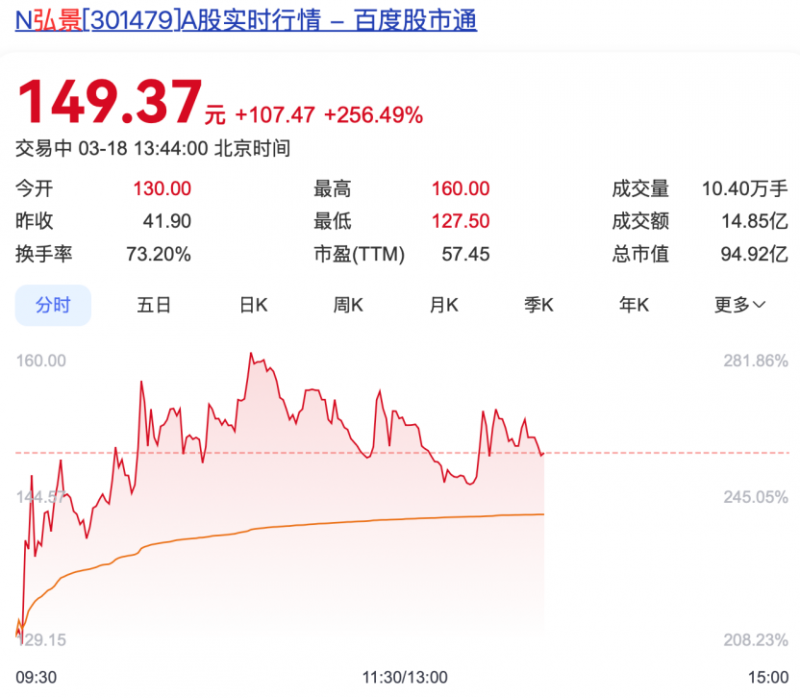Select the 分时 chart tab
This screenshot has height=698, width=800.
click(x=53, y=305)
